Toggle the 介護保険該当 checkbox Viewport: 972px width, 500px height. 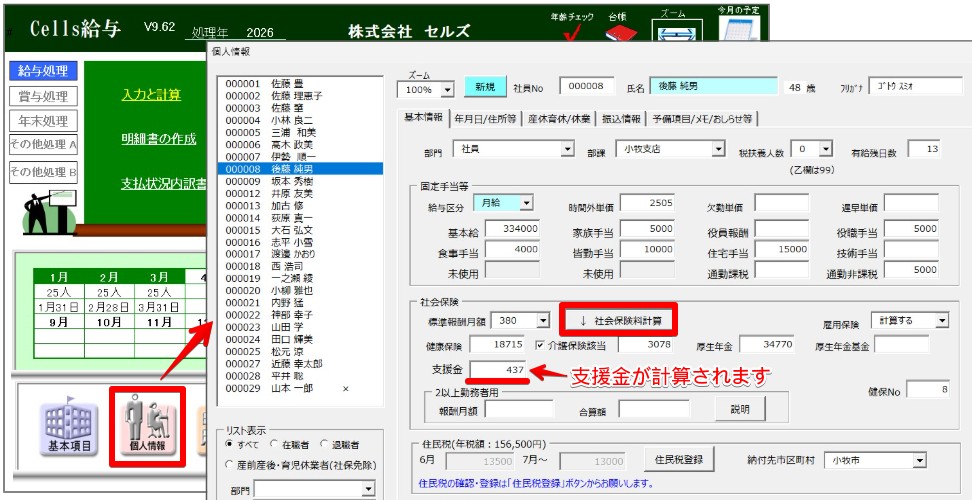tap(540, 346)
